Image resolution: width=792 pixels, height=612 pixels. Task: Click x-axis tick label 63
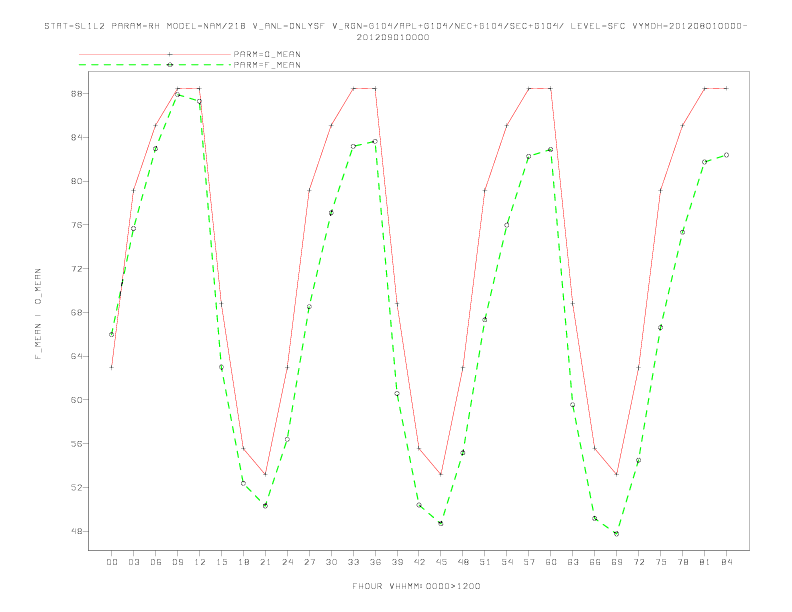tap(573, 562)
